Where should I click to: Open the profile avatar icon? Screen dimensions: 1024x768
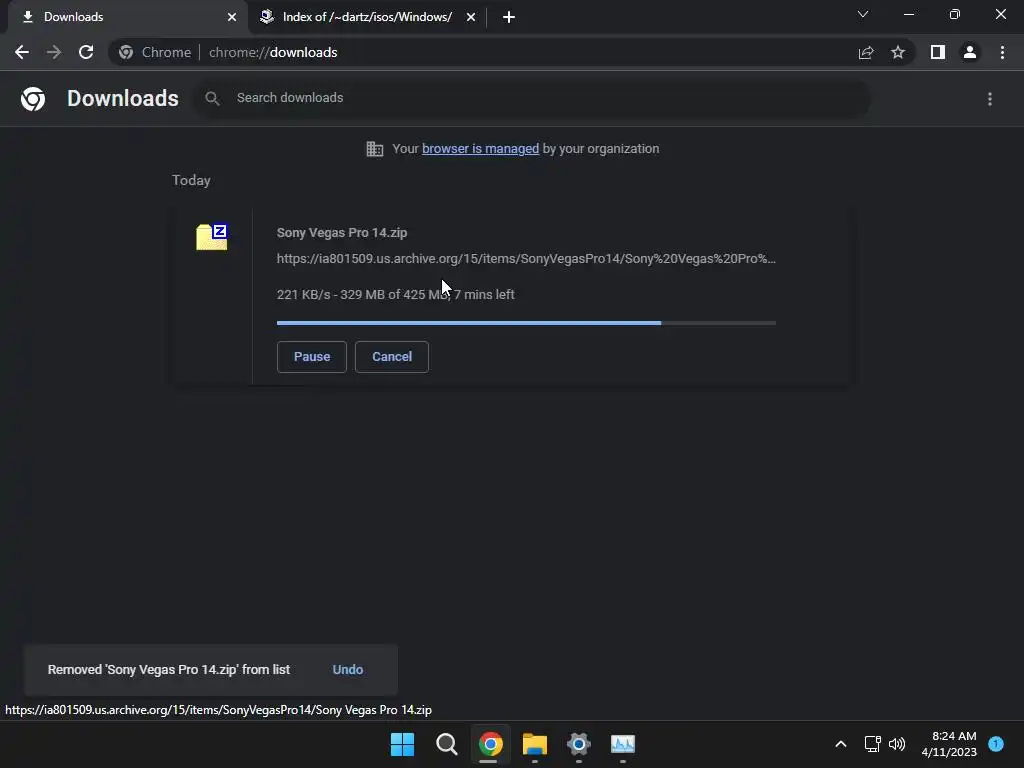970,52
